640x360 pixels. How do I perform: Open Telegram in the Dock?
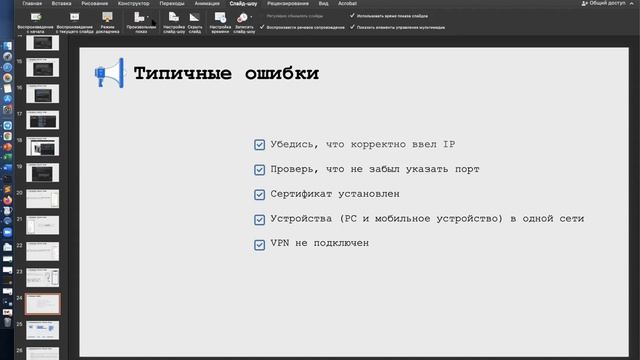[x=7, y=126]
